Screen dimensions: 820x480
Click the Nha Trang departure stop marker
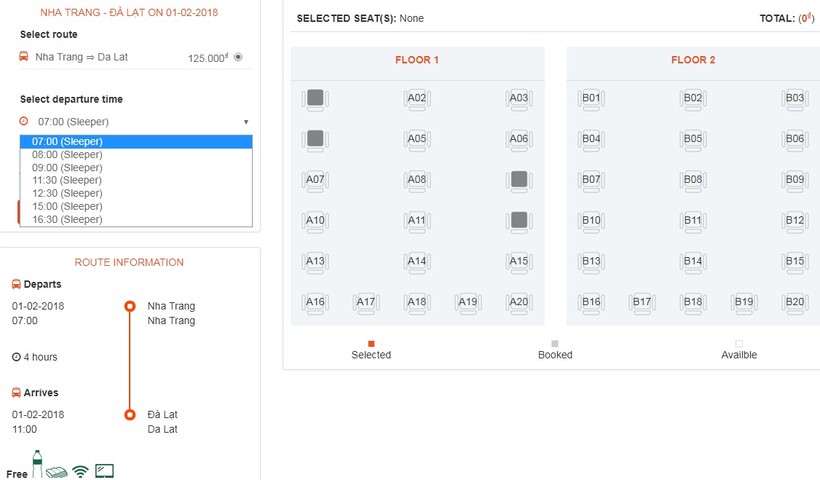coord(129,306)
